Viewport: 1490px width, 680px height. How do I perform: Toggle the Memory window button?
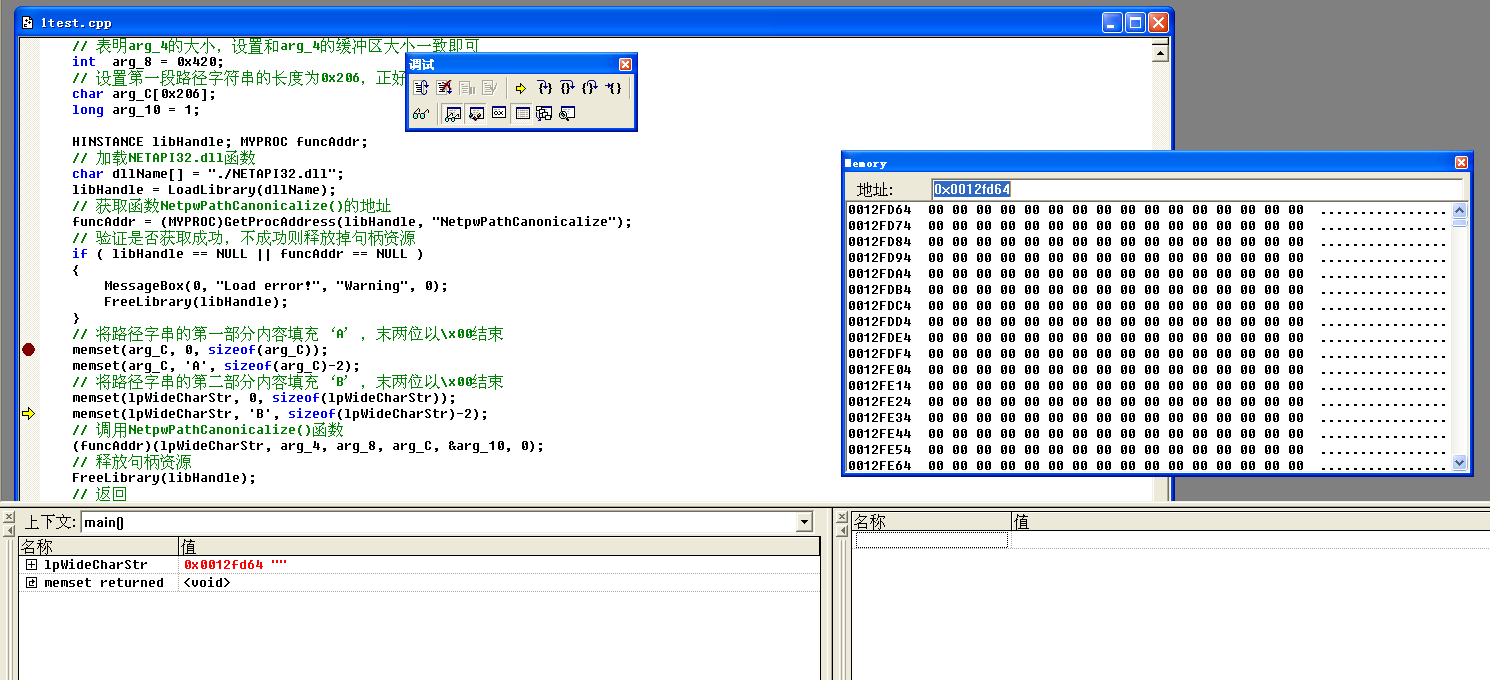(x=521, y=114)
